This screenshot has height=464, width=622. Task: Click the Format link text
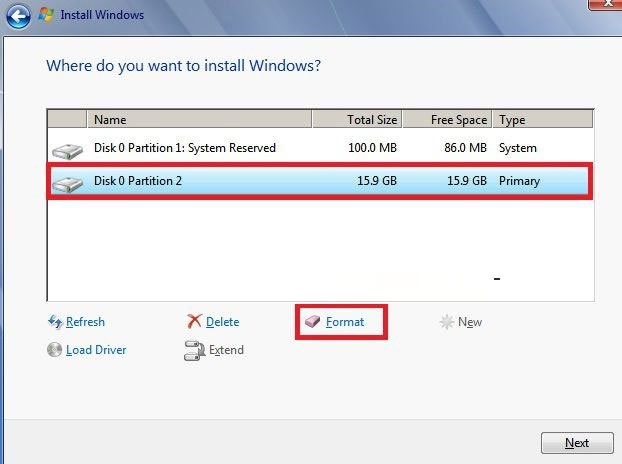pyautogui.click(x=345, y=322)
